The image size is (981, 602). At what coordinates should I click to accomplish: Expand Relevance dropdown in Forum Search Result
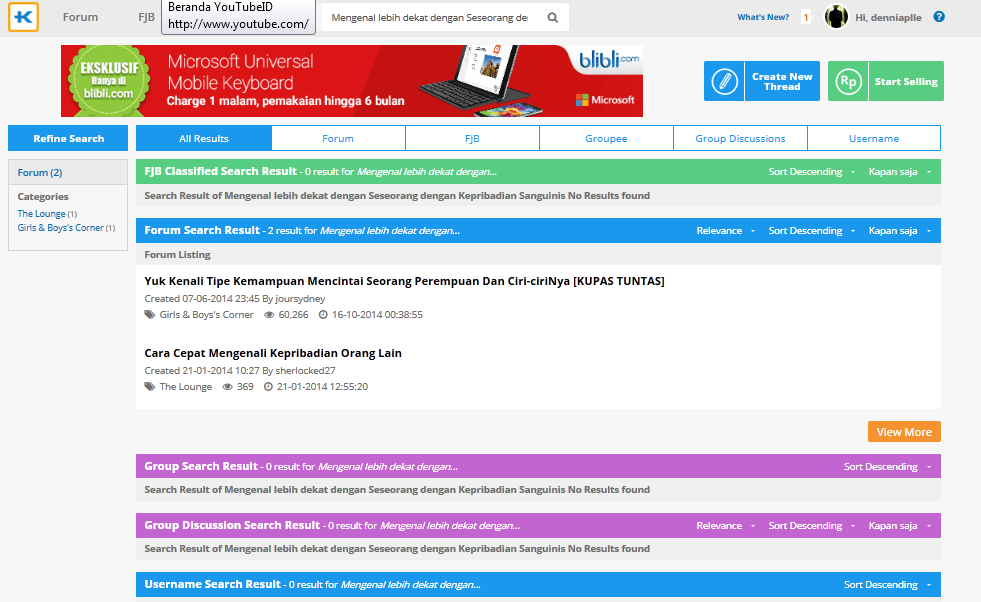tap(726, 231)
